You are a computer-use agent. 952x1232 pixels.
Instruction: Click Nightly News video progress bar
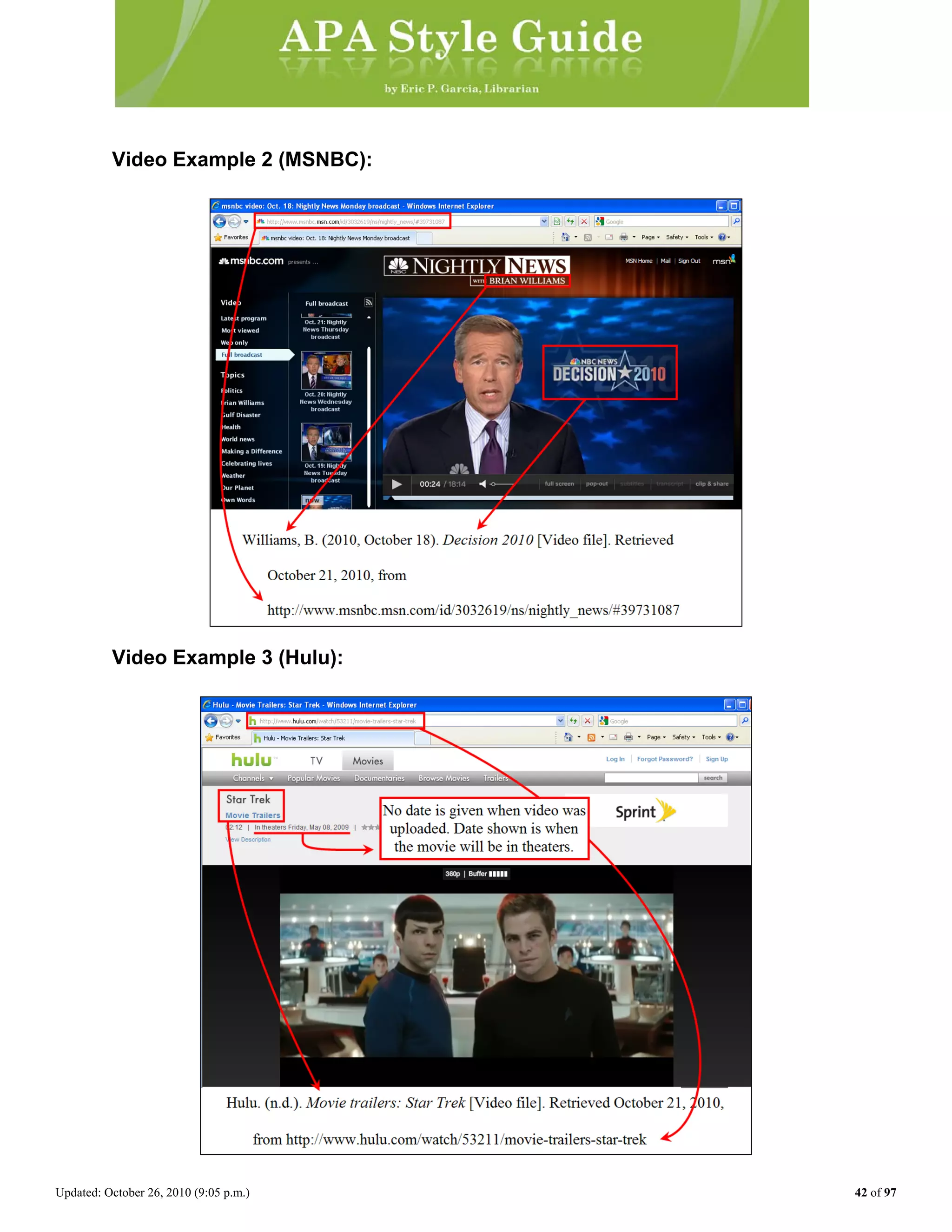pos(558,497)
